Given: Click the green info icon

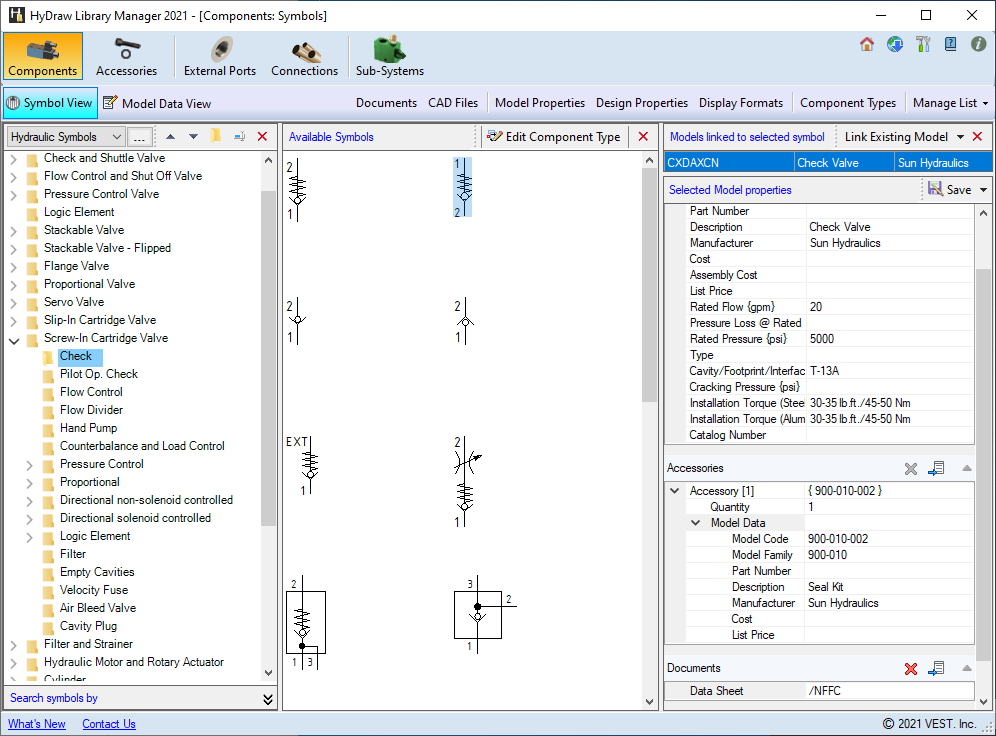Looking at the screenshot, I should tap(978, 44).
